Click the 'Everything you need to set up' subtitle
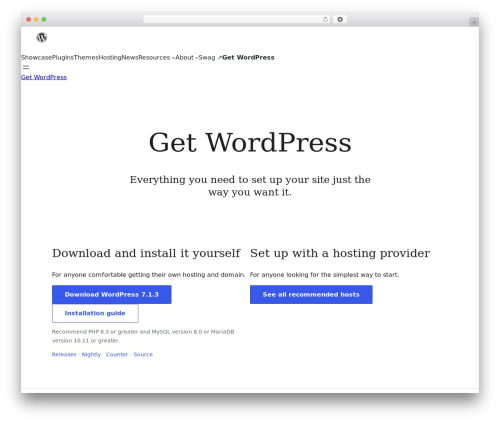Screen dimensions: 500x423 [250, 186]
